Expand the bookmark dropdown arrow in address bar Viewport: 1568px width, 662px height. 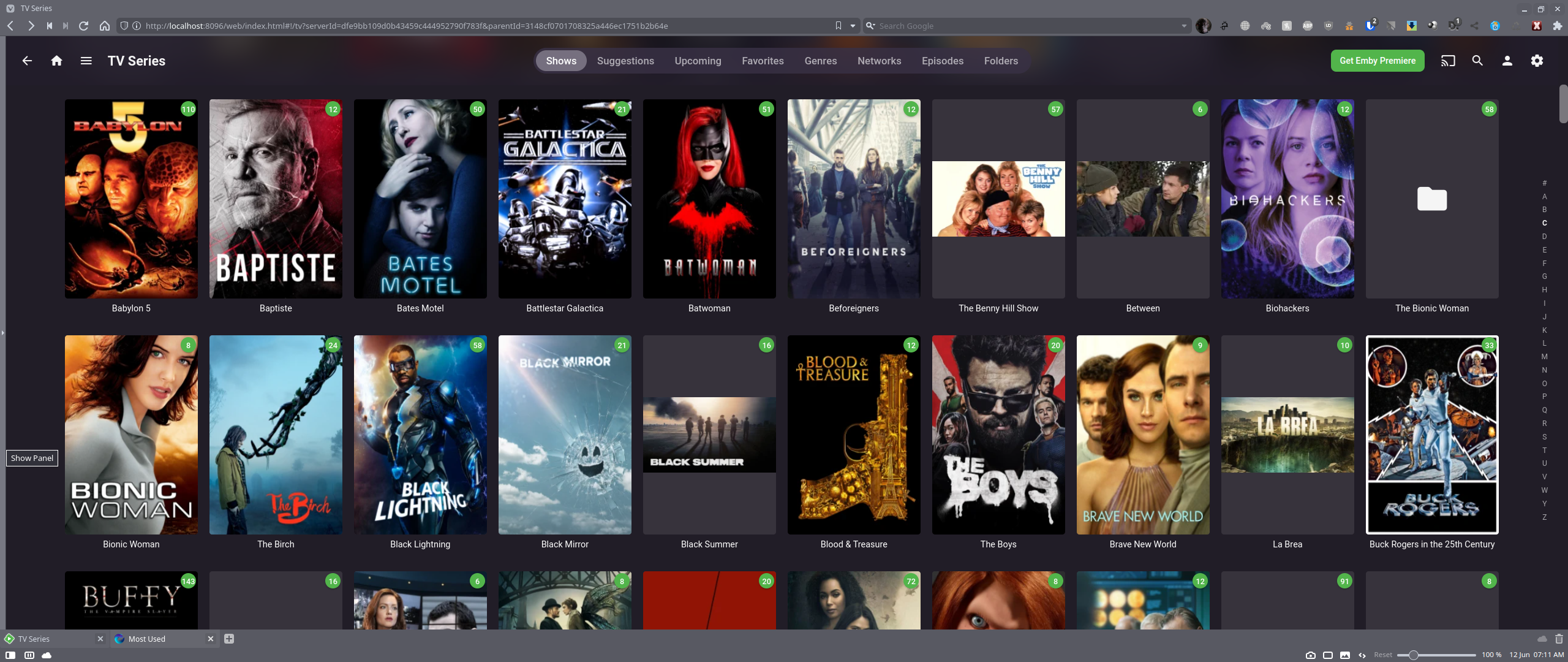pos(853,26)
